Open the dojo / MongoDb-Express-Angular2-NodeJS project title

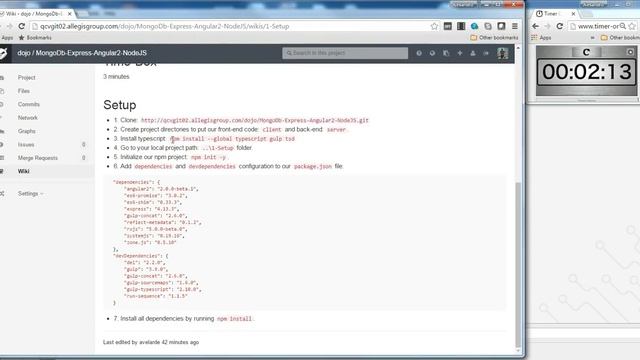82,53
